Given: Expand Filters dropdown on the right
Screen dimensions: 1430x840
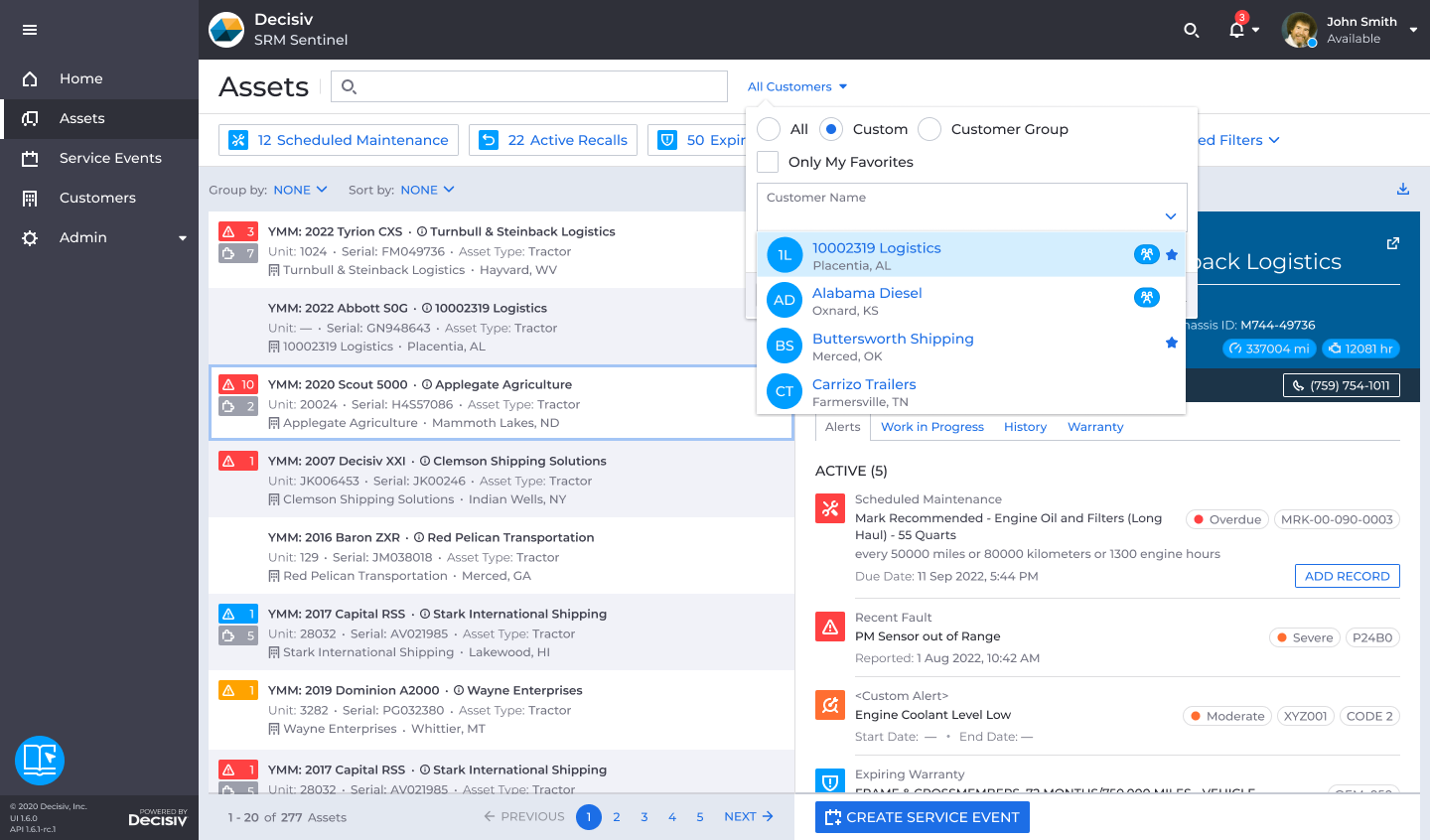Looking at the screenshot, I should pyautogui.click(x=1237, y=140).
